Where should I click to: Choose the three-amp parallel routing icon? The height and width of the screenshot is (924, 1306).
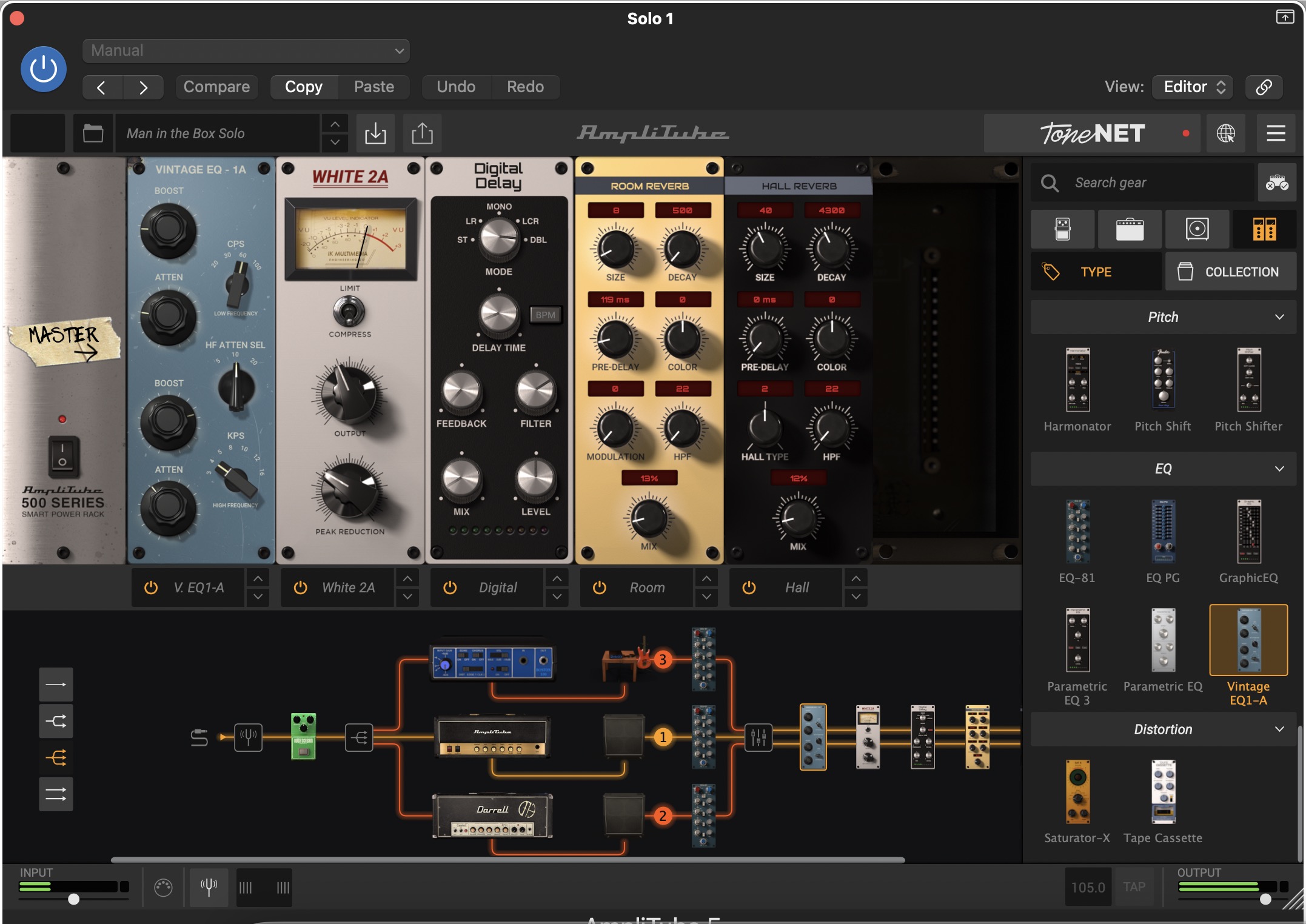point(56,757)
